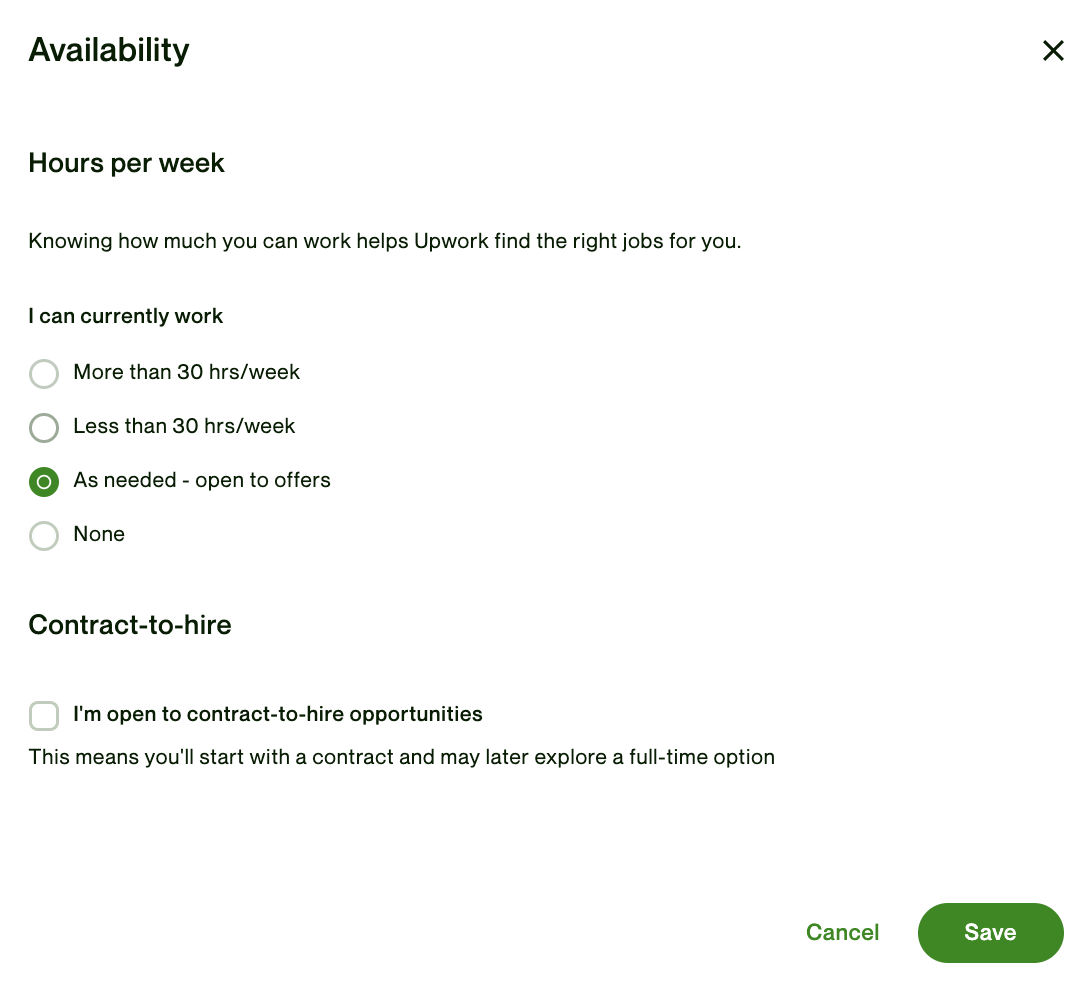Enable contract-to-hire opportunities checkbox
The image size is (1090, 986).
[44, 715]
